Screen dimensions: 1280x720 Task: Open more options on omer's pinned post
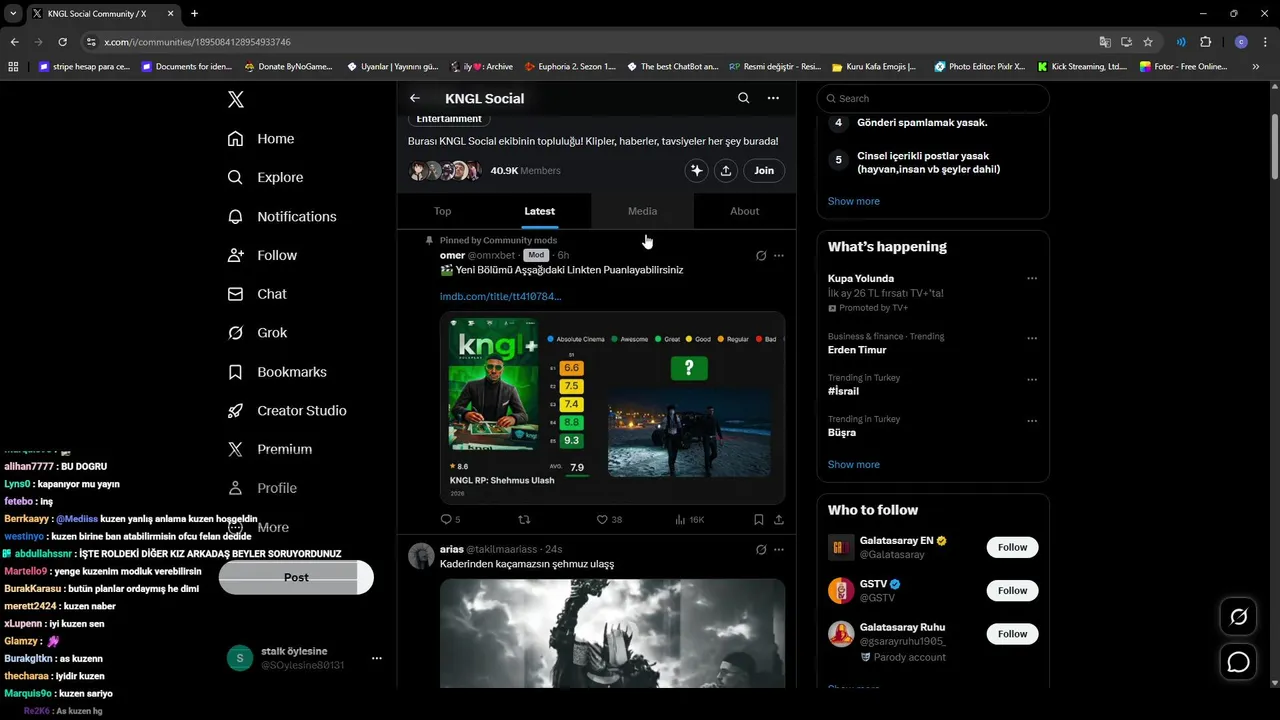point(779,256)
